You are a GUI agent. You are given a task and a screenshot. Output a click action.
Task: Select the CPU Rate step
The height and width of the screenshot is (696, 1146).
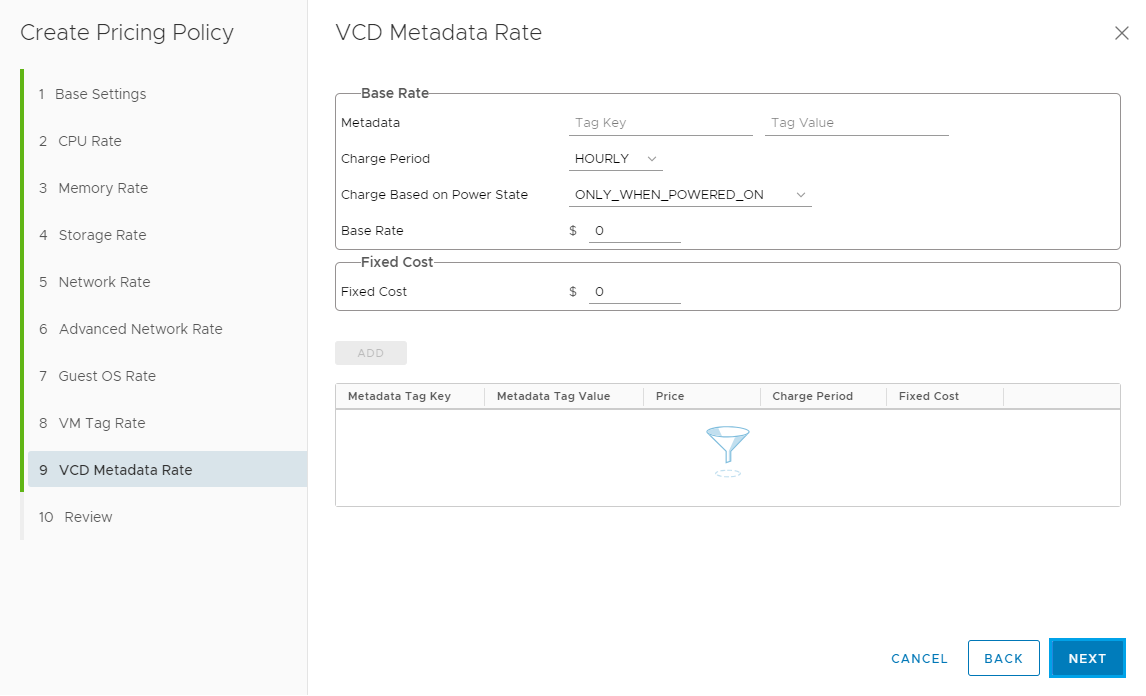click(x=90, y=141)
